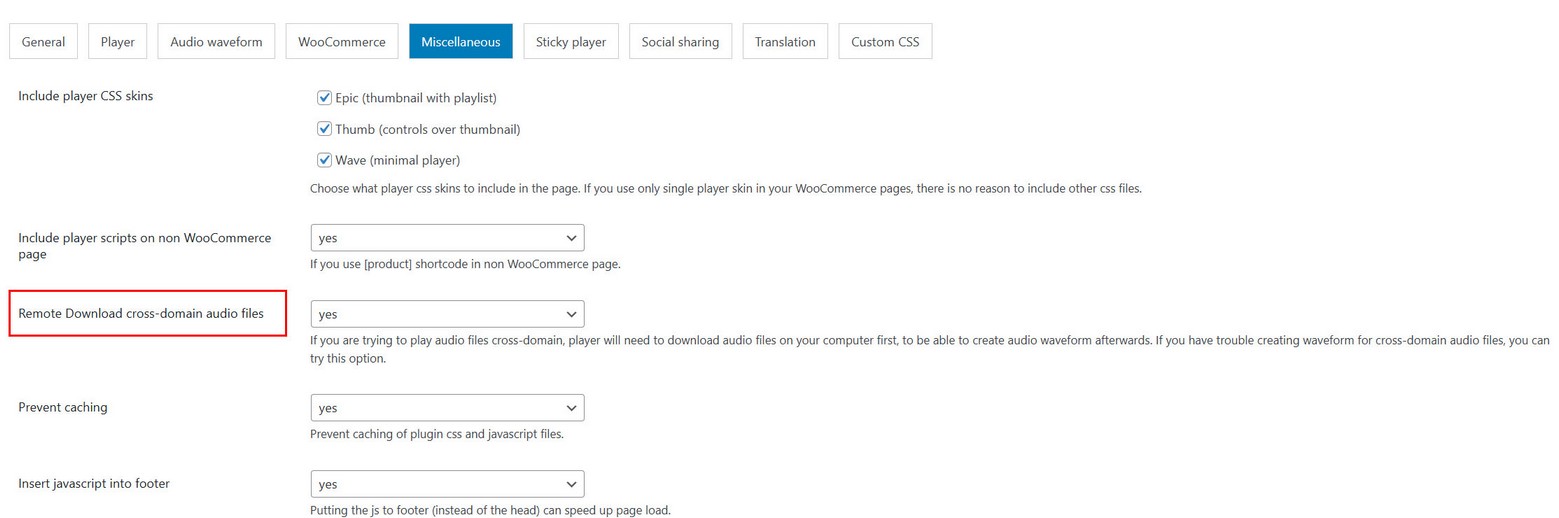Screen dimensions: 1559x518
Task: Click the Prevent caching setting label
Action: pyautogui.click(x=63, y=407)
